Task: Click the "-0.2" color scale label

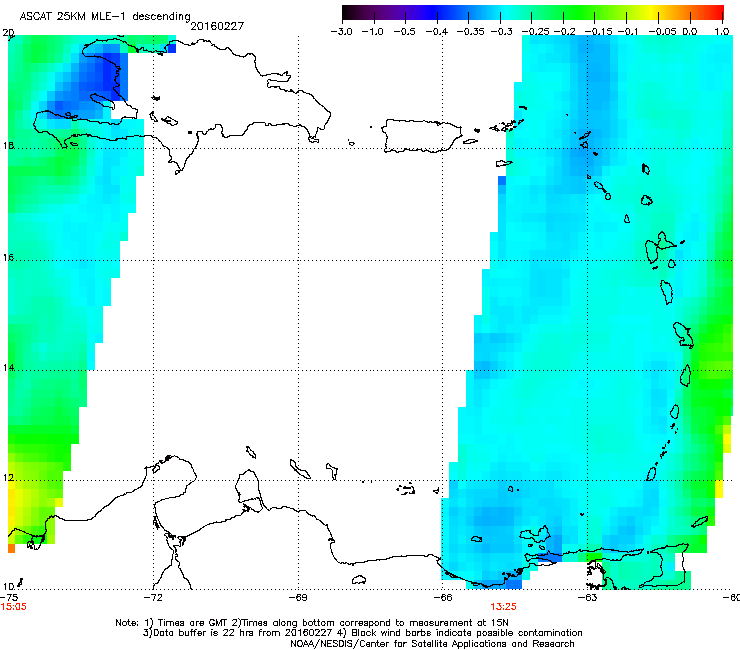Action: coord(565,32)
